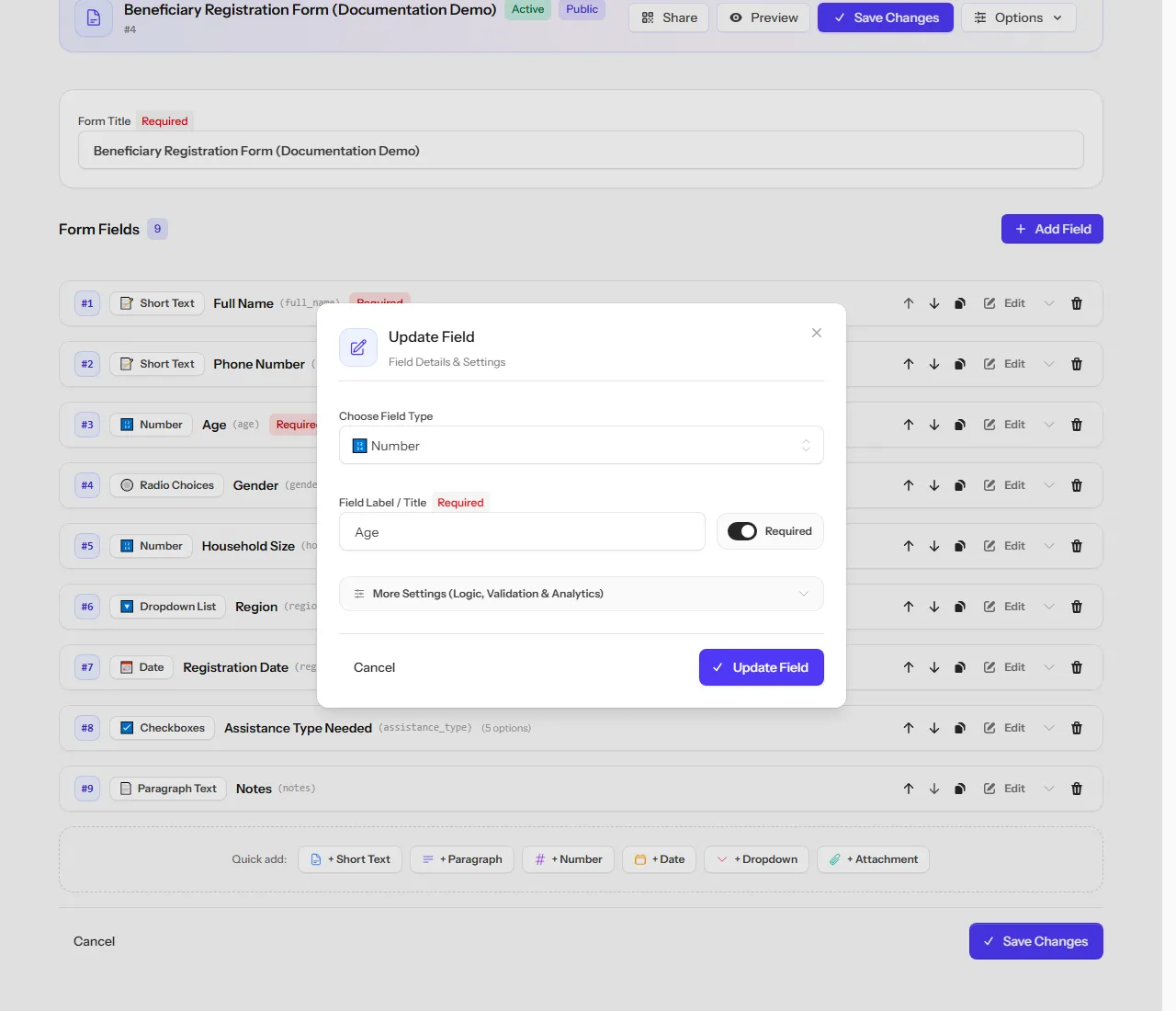Move the Phone Number field down
The width and height of the screenshot is (1176, 1011).
tap(934, 364)
